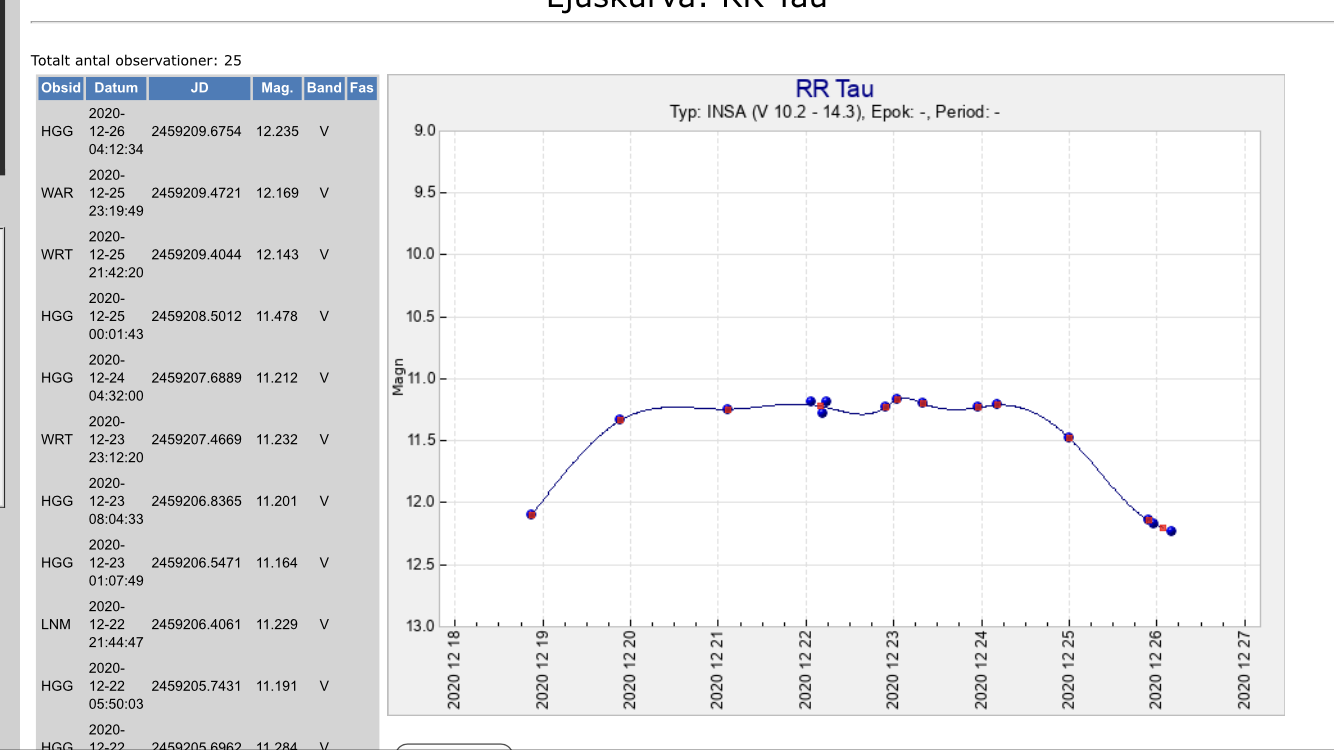The height and width of the screenshot is (750, 1334).
Task: Click the RR Tau chart title
Action: (x=834, y=90)
